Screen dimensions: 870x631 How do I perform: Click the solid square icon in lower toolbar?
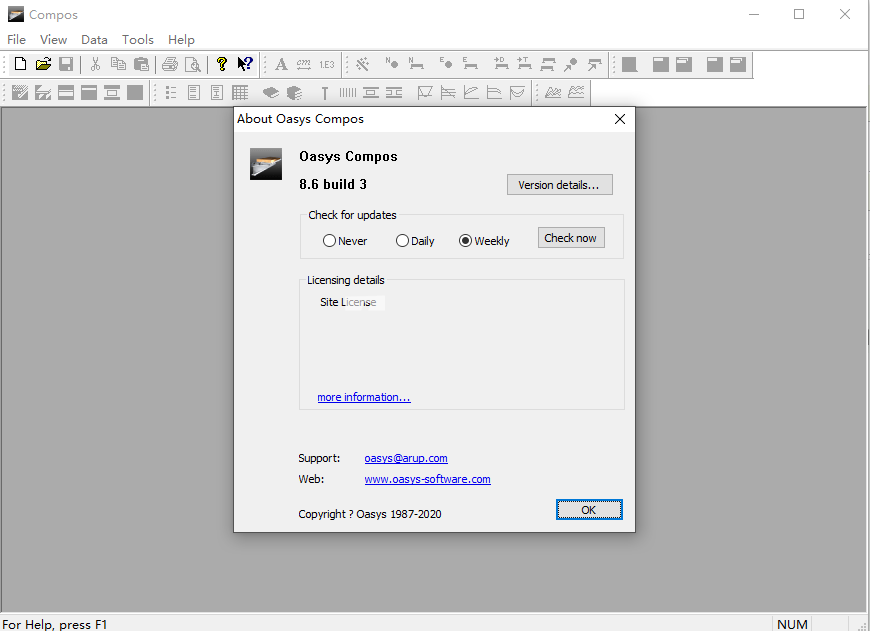(x=135, y=93)
